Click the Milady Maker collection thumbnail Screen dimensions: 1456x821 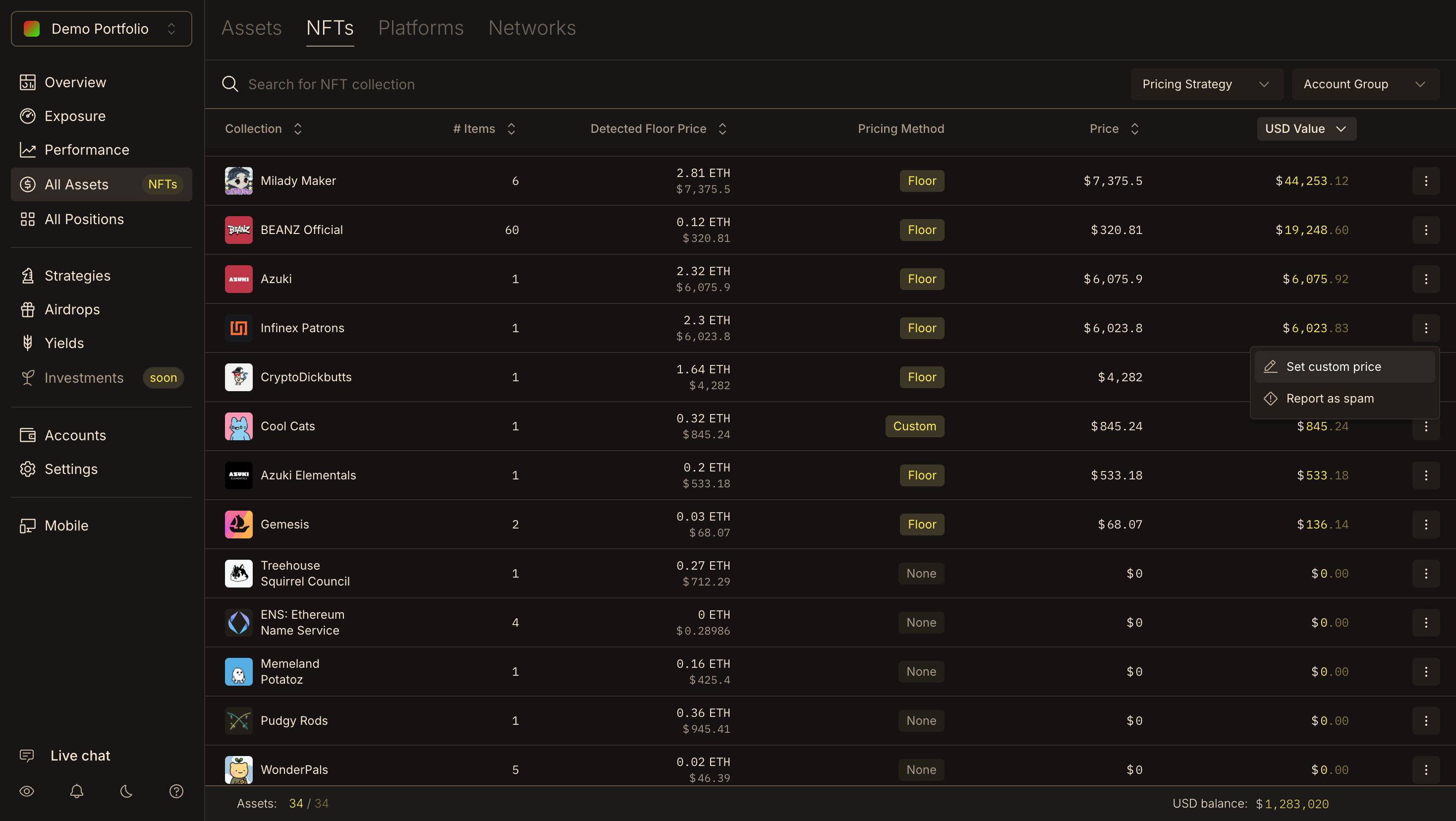point(238,181)
